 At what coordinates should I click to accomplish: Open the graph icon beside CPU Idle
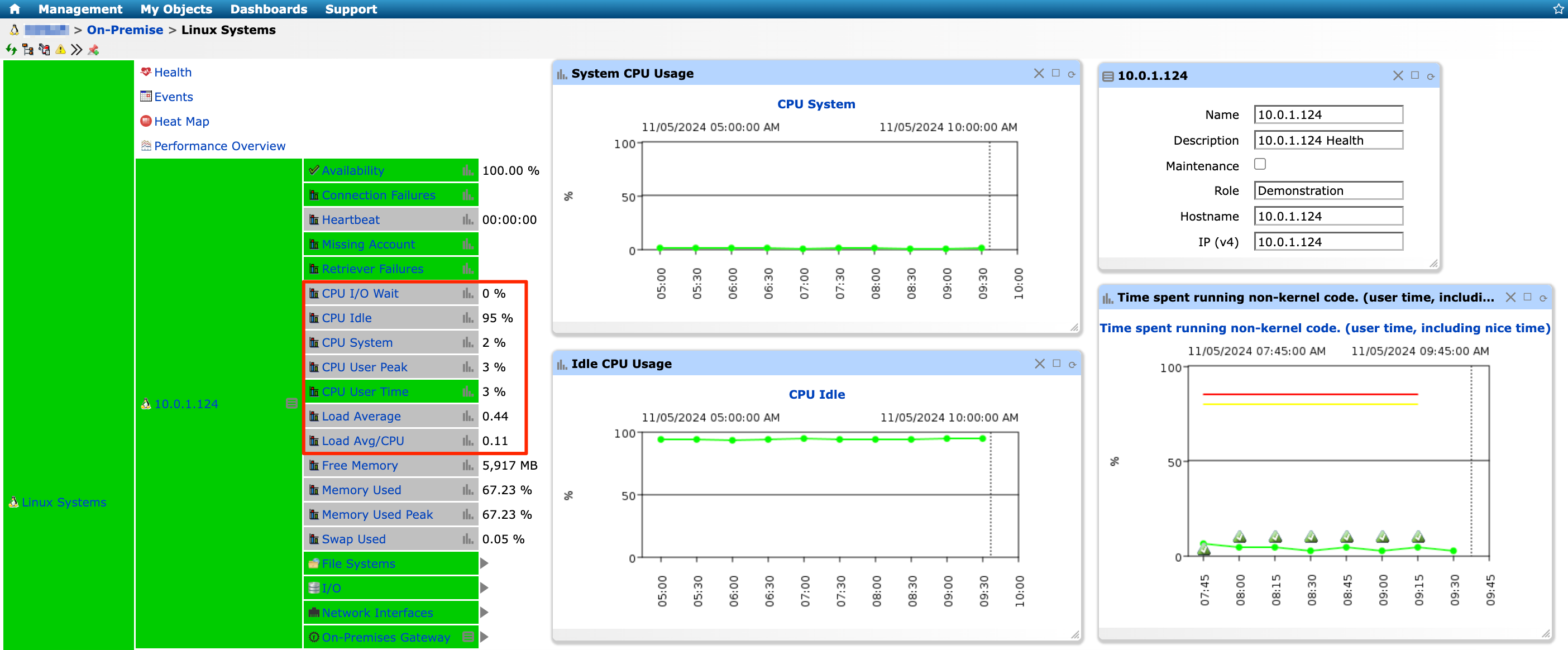click(x=467, y=318)
